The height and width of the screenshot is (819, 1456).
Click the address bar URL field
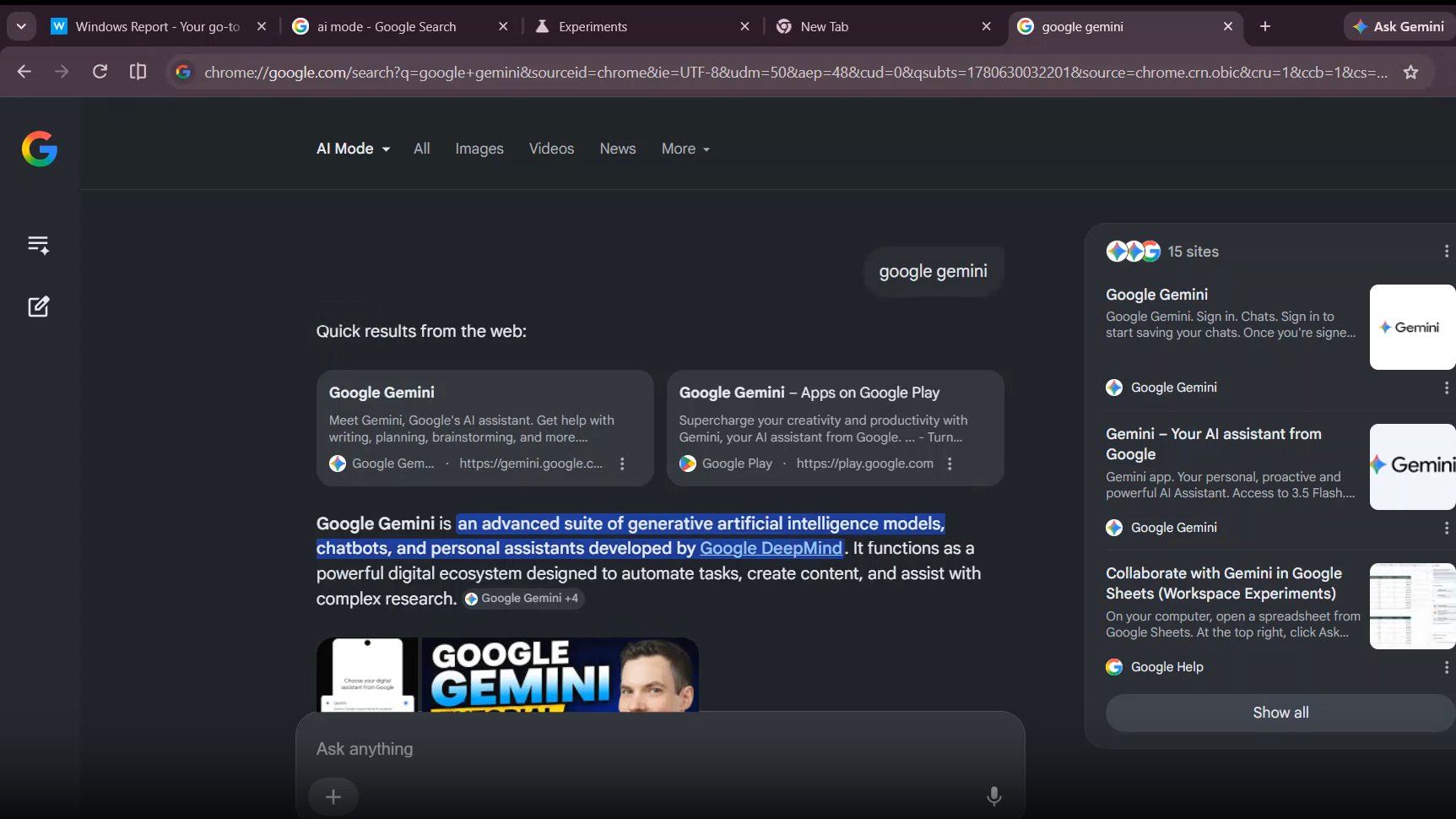tap(793, 73)
